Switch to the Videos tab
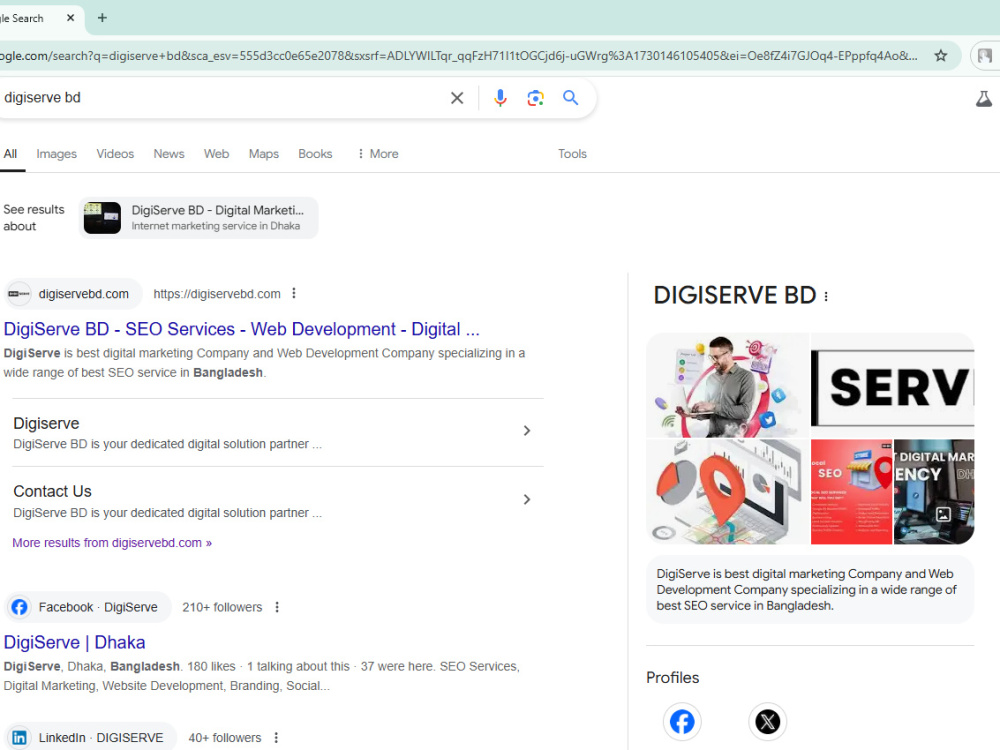This screenshot has width=1000, height=750. (115, 154)
